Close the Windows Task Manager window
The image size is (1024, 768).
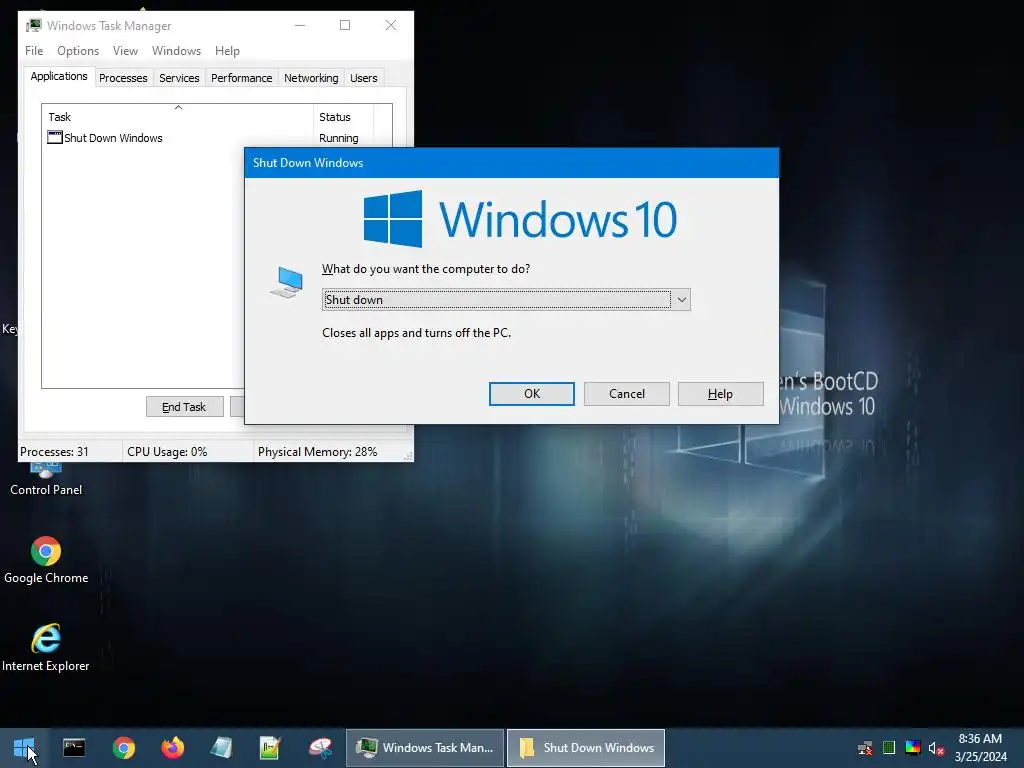(x=391, y=25)
